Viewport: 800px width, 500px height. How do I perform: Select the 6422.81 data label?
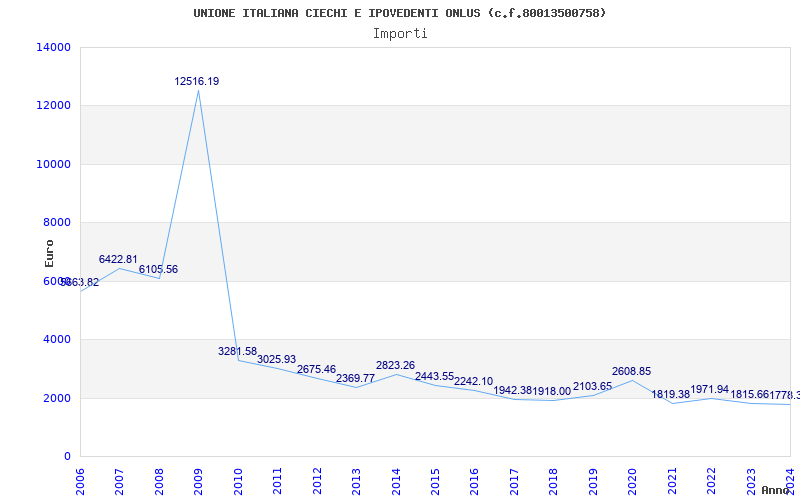click(x=118, y=259)
